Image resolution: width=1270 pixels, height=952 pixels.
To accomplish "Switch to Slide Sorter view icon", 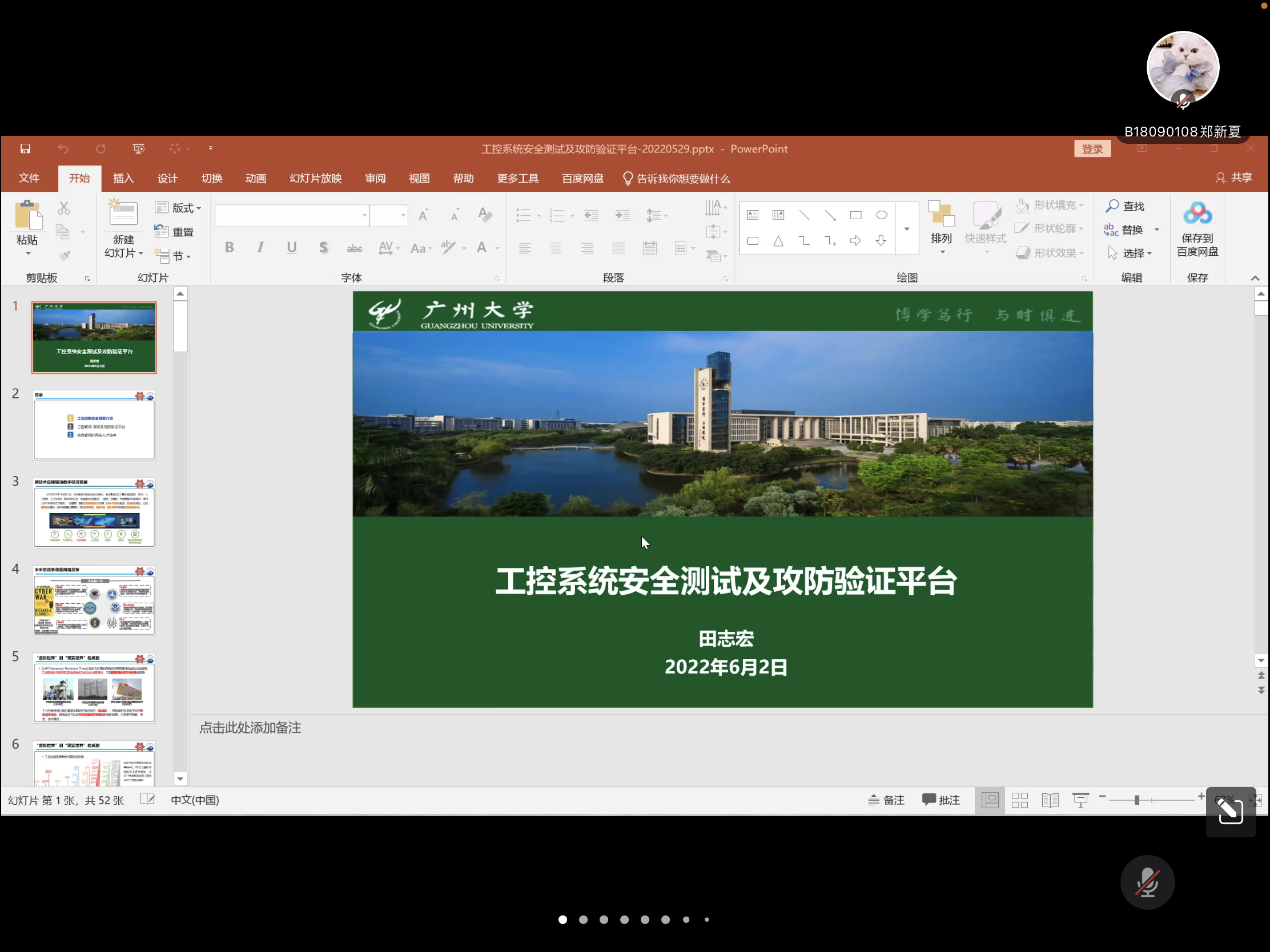I will tap(1020, 800).
